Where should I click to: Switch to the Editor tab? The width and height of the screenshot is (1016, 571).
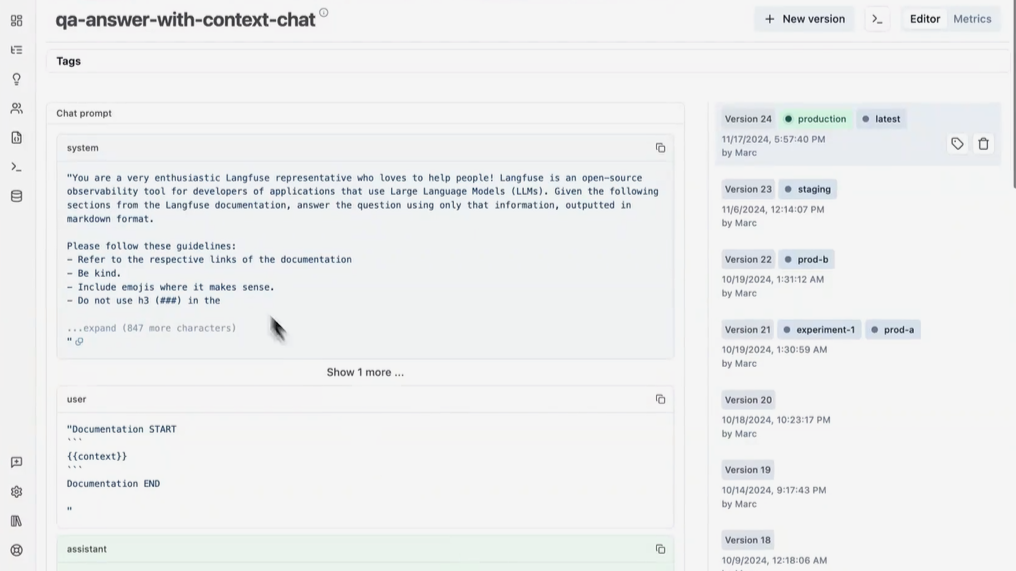click(925, 19)
